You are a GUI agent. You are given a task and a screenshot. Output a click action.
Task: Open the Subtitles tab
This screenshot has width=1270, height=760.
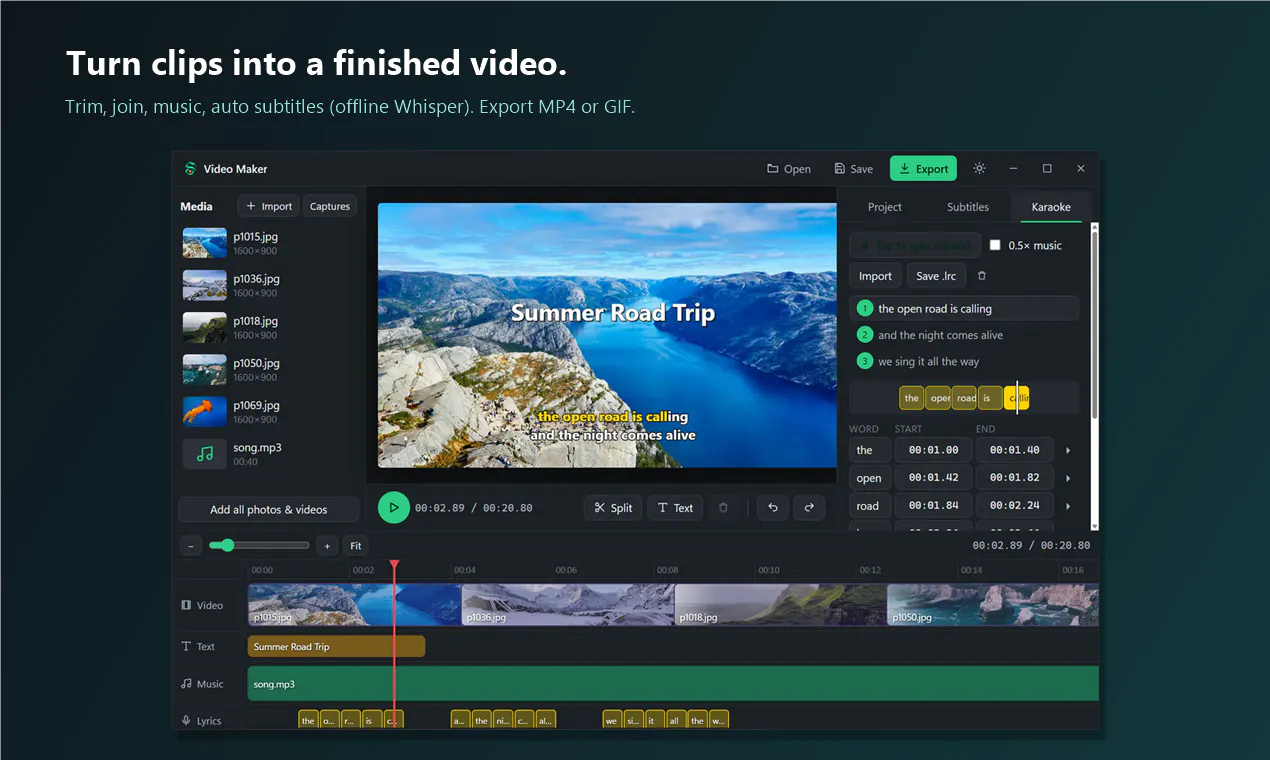(968, 207)
